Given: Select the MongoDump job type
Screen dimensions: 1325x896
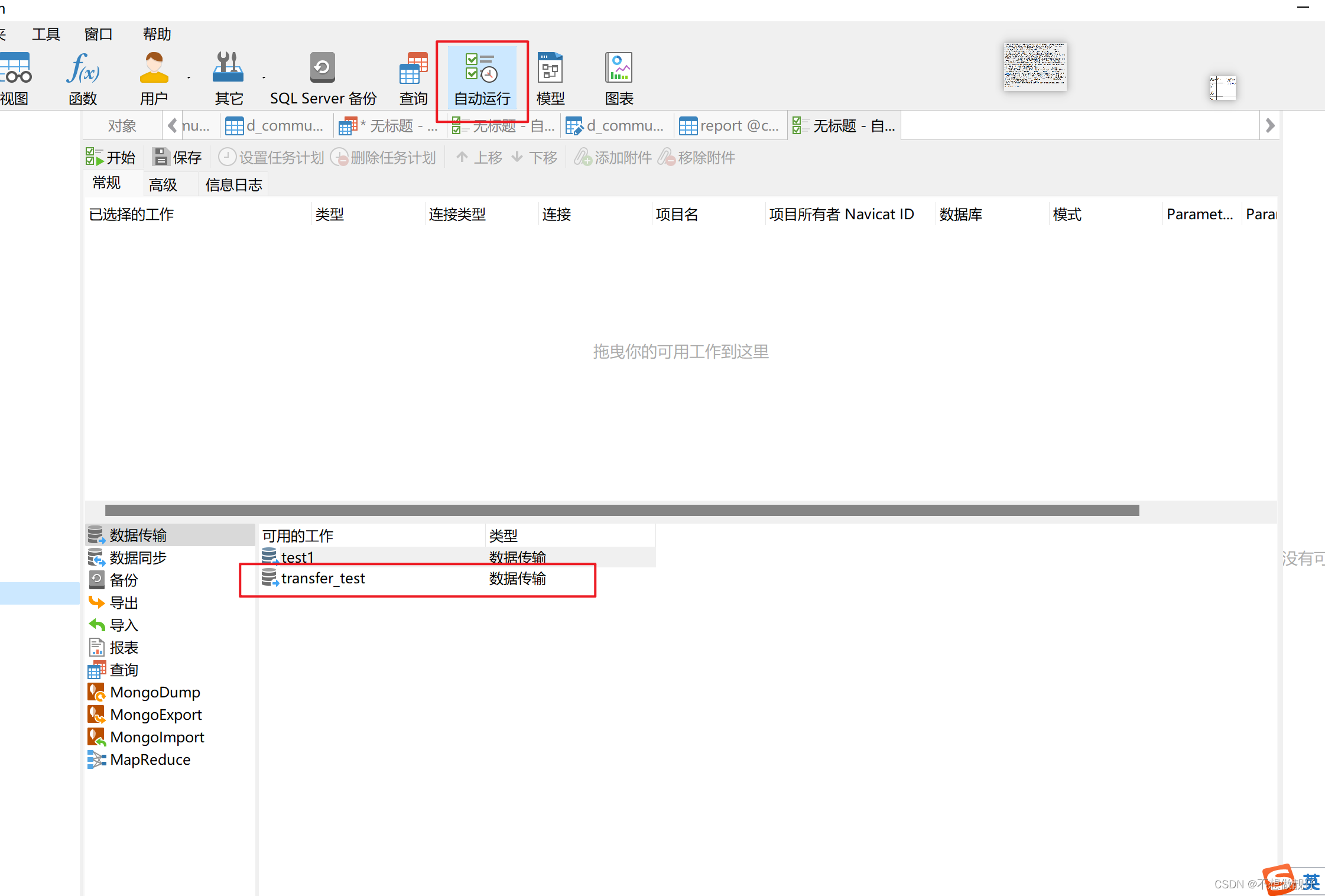Looking at the screenshot, I should pyautogui.click(x=155, y=692).
